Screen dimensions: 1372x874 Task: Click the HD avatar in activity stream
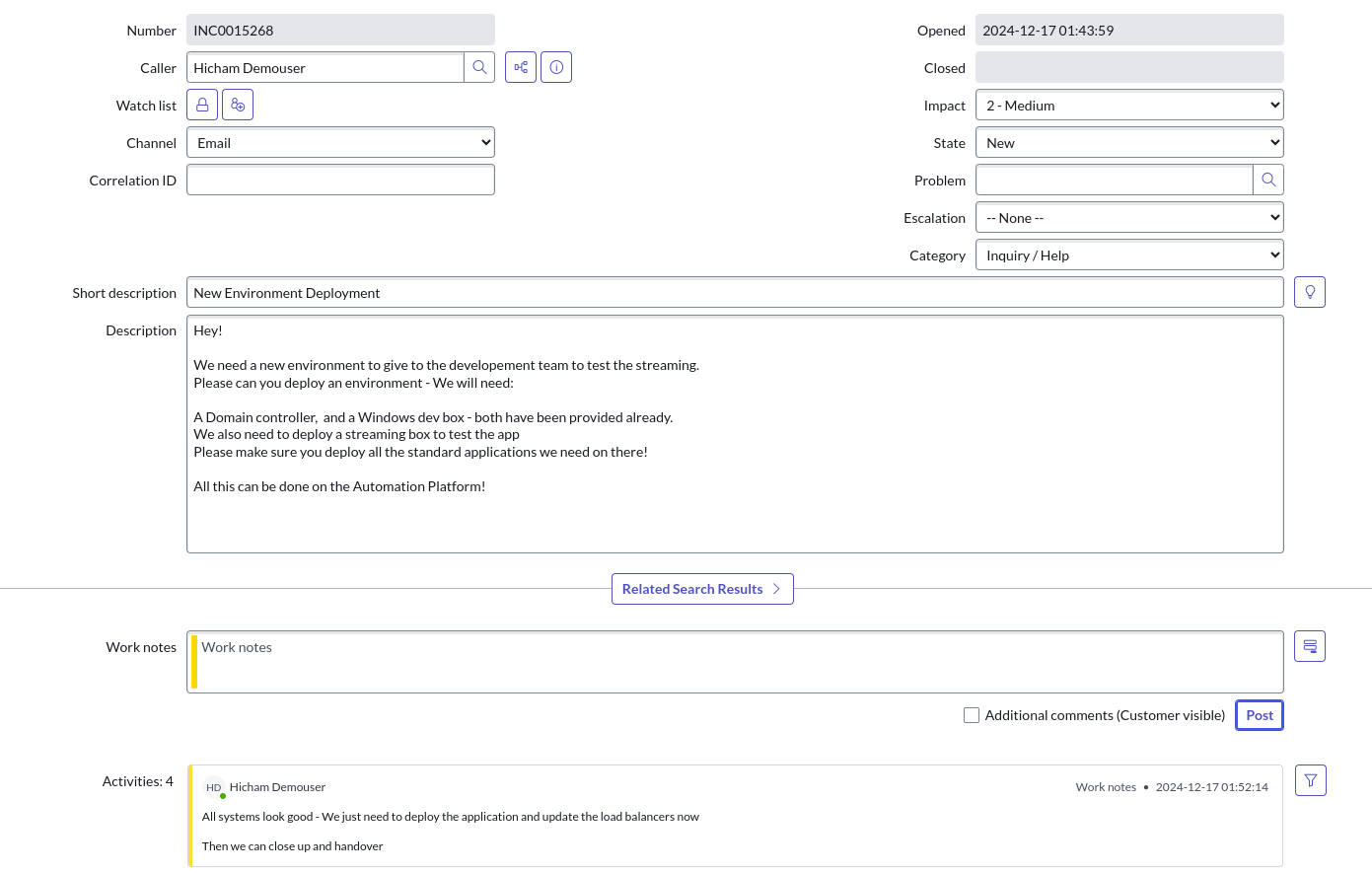pyautogui.click(x=214, y=787)
